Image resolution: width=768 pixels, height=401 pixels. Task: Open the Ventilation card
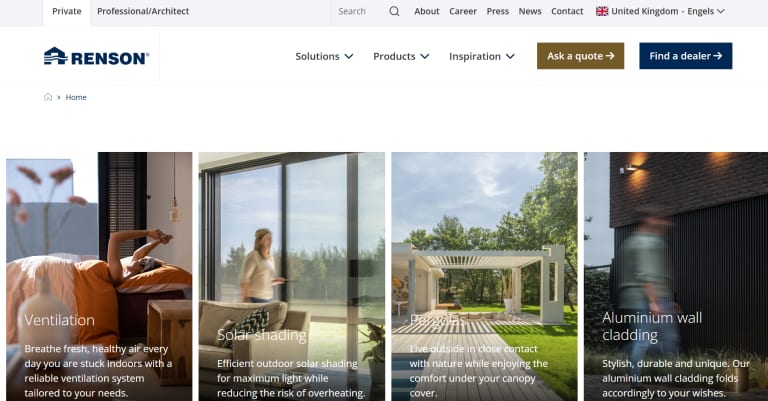pyautogui.click(x=99, y=277)
